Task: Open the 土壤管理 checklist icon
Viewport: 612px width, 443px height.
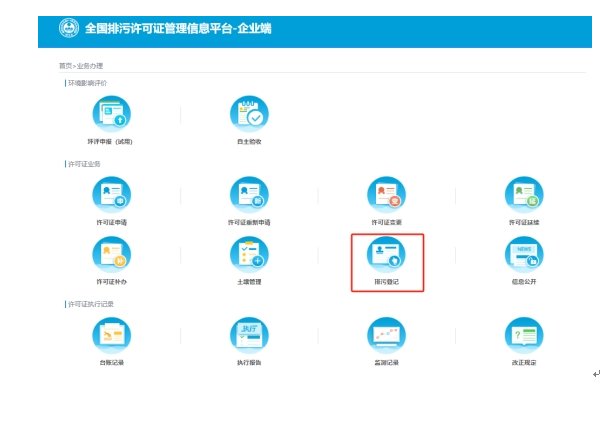Action: tap(249, 254)
